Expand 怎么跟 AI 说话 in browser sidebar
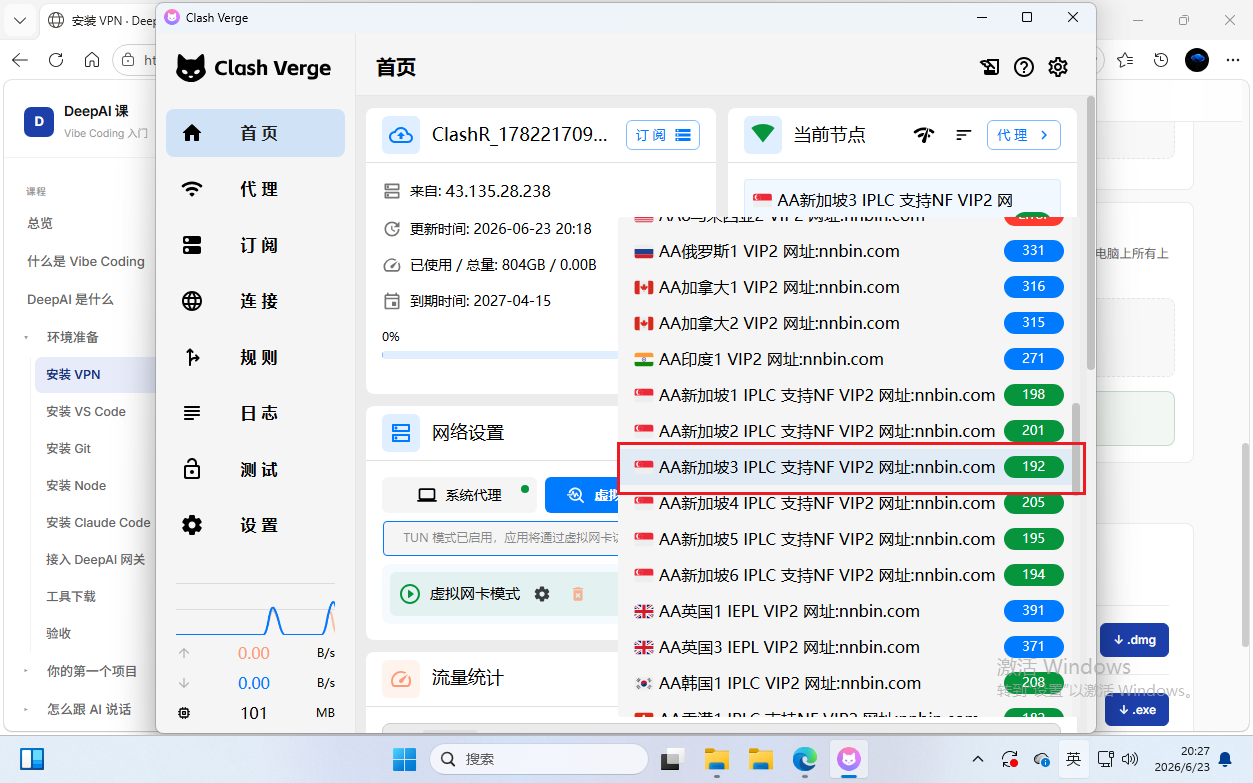Screen dimensions: 1253x783 (x=27, y=709)
